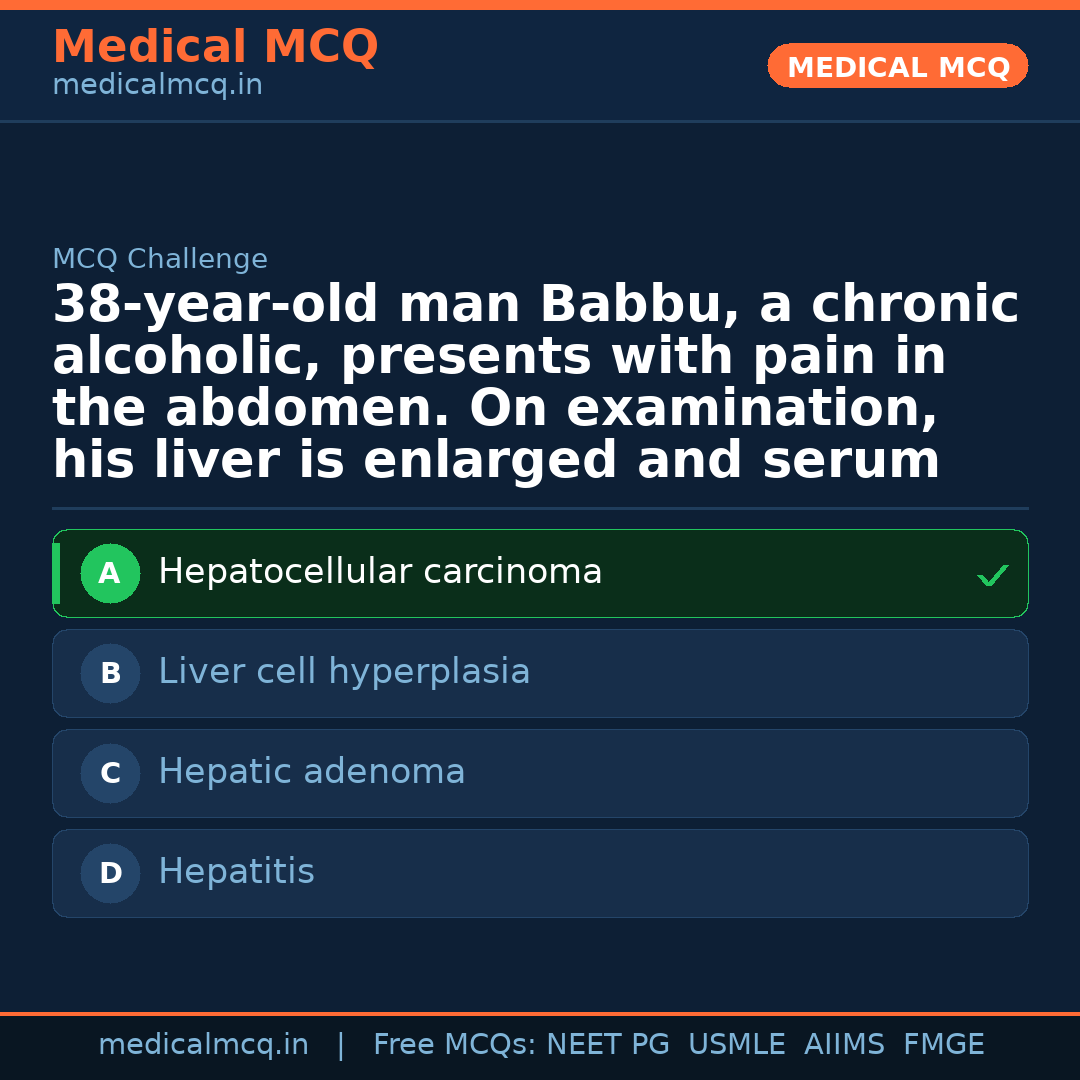Pick the Hepatic adenoma answer
Image resolution: width=1080 pixels, height=1080 pixels.
(312, 772)
